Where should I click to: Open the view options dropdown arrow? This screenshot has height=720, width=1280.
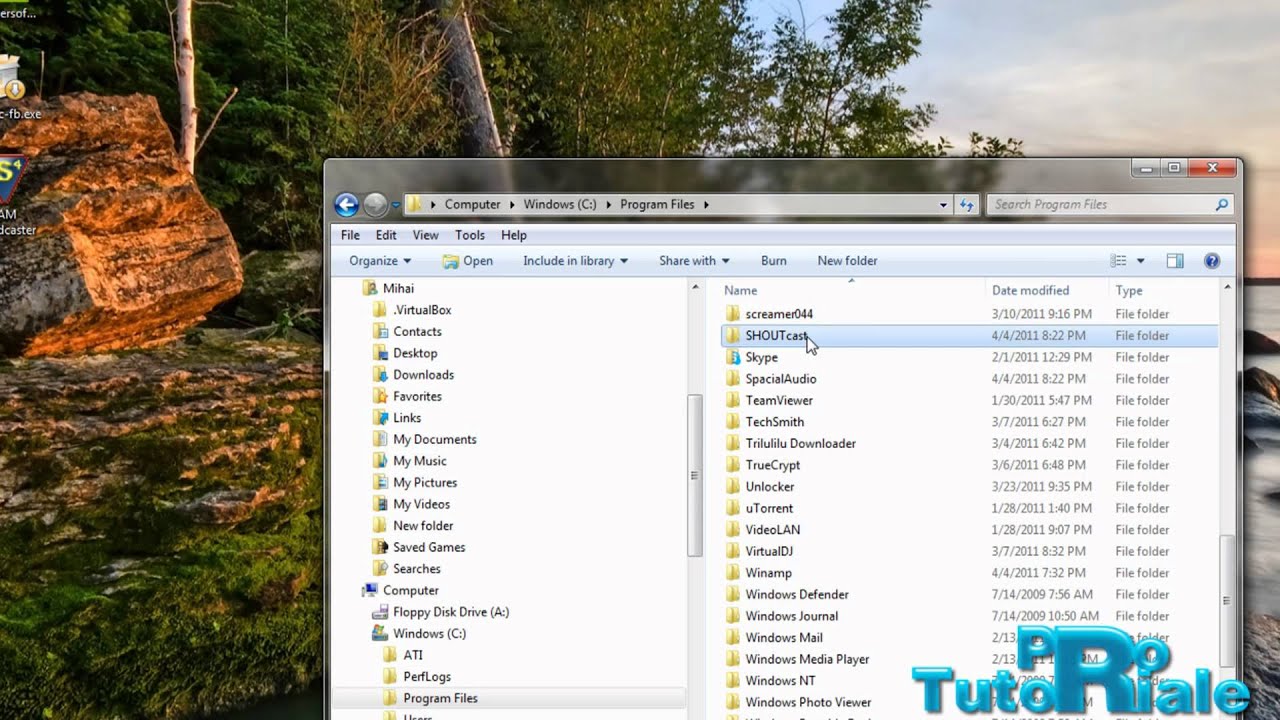(1140, 261)
